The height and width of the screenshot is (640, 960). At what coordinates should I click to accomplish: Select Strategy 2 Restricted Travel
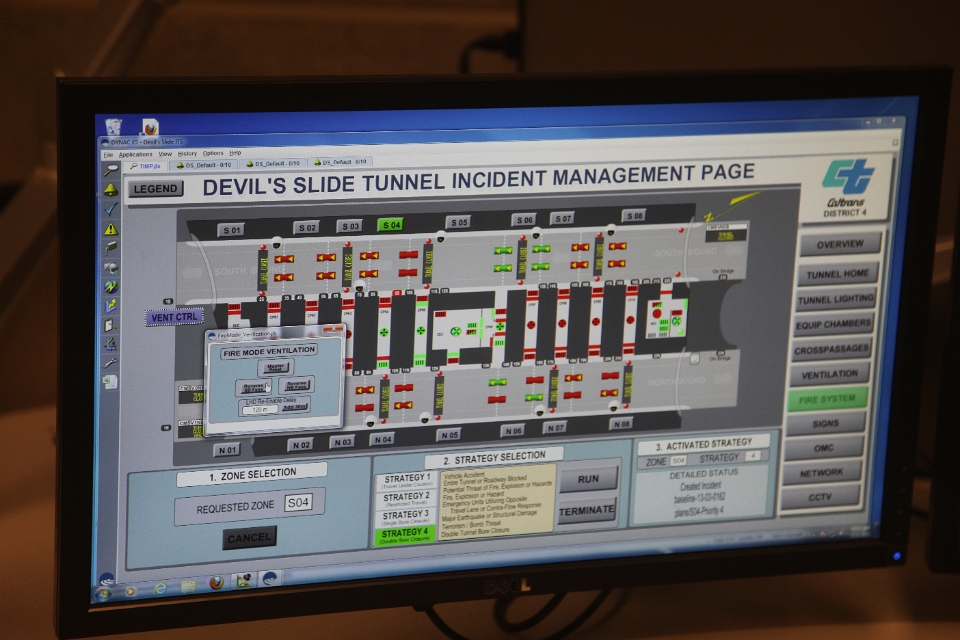[x=407, y=499]
